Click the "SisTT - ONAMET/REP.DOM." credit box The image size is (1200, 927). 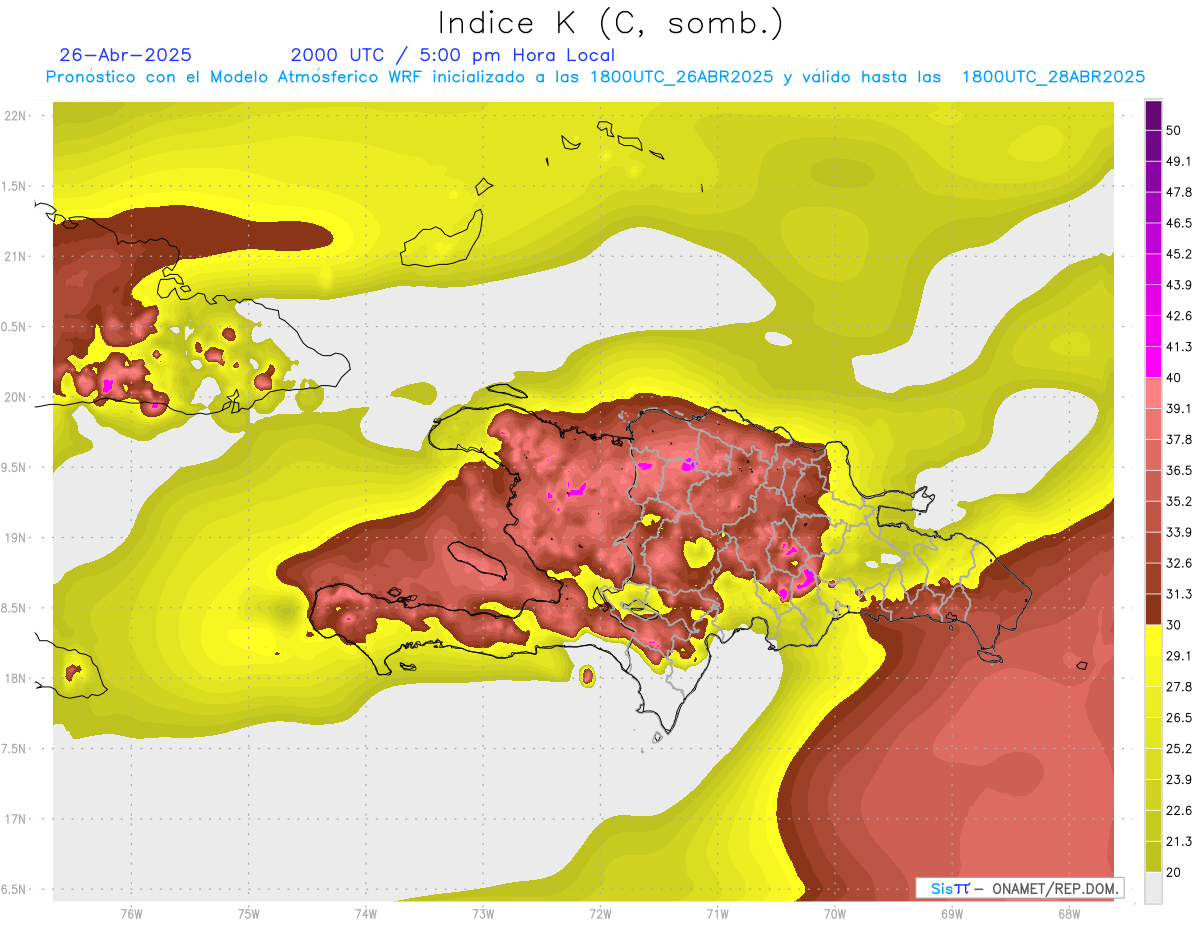pyautogui.click(x=1020, y=888)
